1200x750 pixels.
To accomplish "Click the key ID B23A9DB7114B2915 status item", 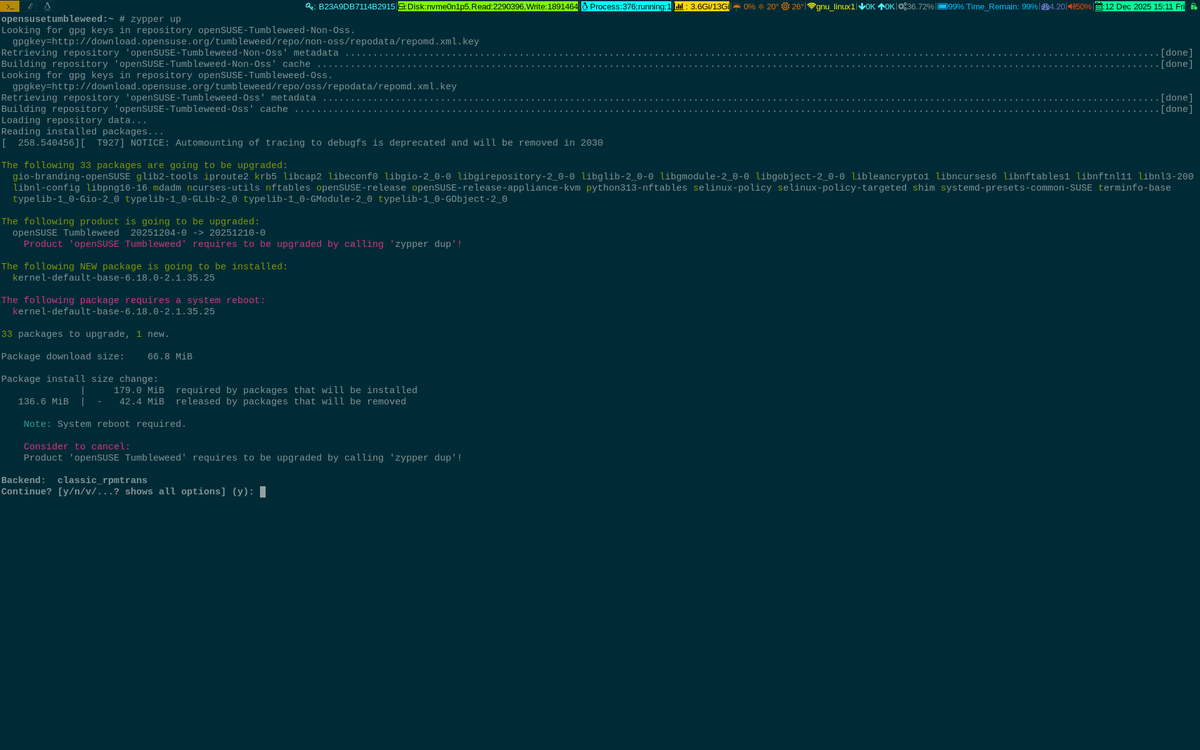I will coord(351,6).
